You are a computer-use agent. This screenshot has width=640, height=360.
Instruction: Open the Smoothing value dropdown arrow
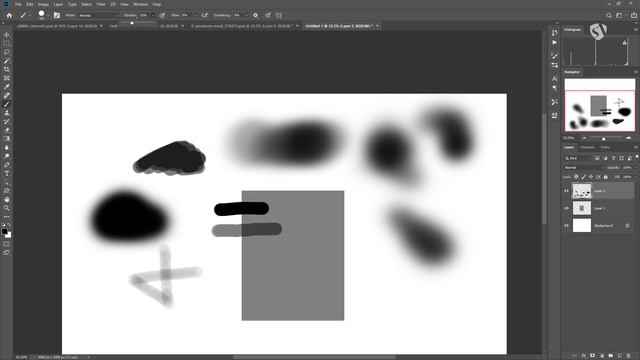(247, 15)
